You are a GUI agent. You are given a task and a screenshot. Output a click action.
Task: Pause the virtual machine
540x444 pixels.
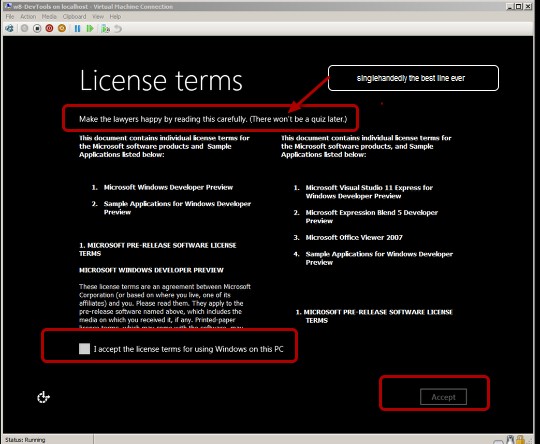pyautogui.click(x=77, y=29)
